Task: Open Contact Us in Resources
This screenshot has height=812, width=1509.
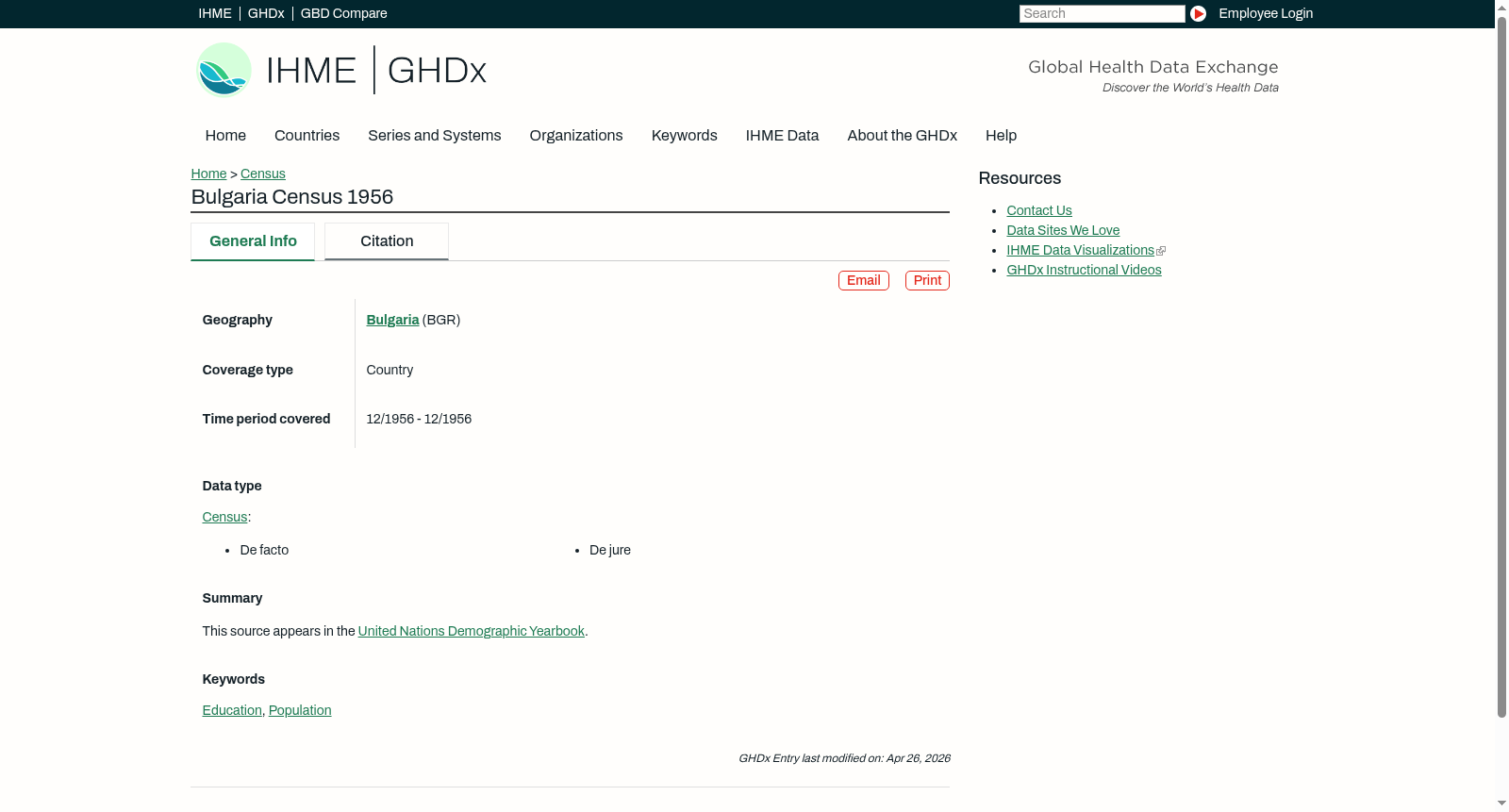Action: (1039, 211)
